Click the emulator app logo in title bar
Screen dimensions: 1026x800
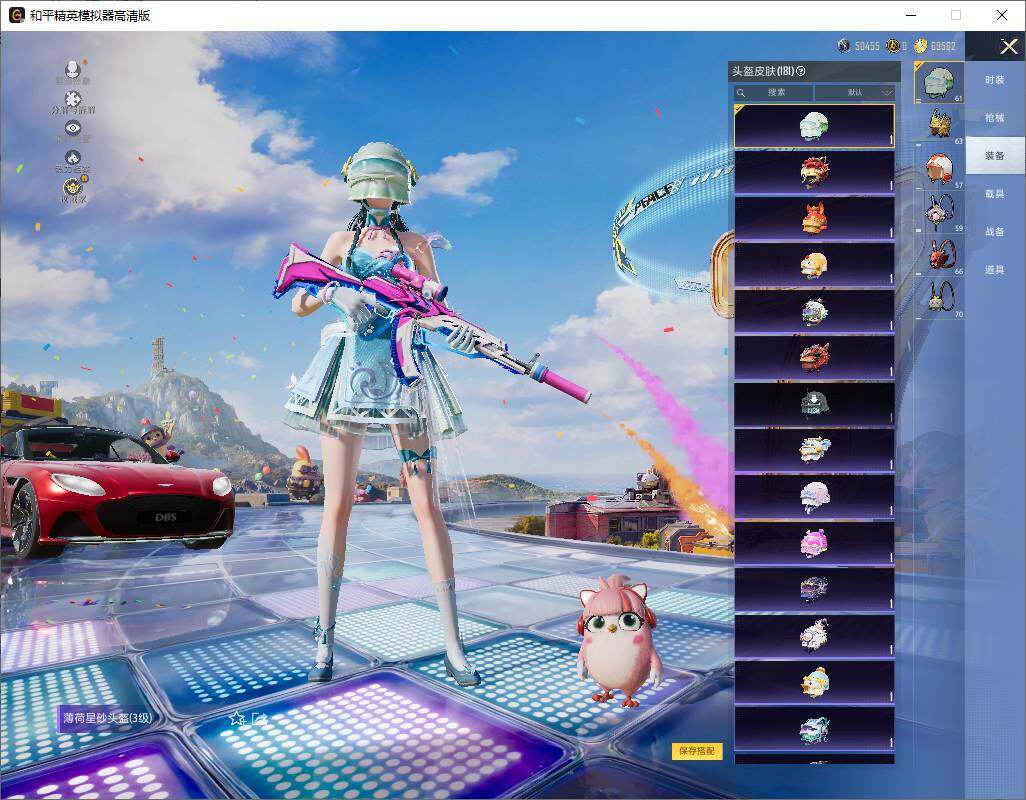click(x=16, y=14)
